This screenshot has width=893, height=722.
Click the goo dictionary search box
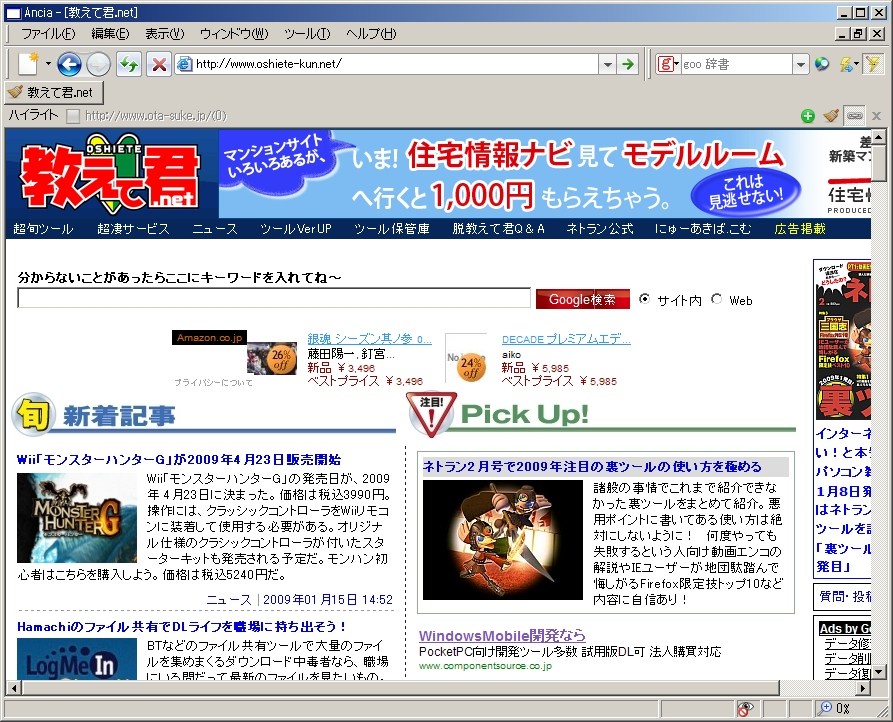tap(736, 64)
